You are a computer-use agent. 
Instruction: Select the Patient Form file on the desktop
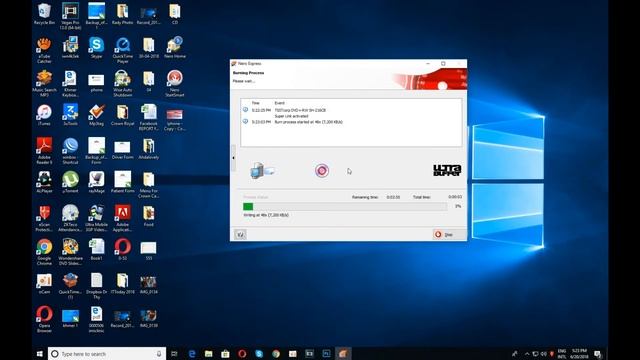pos(122,182)
